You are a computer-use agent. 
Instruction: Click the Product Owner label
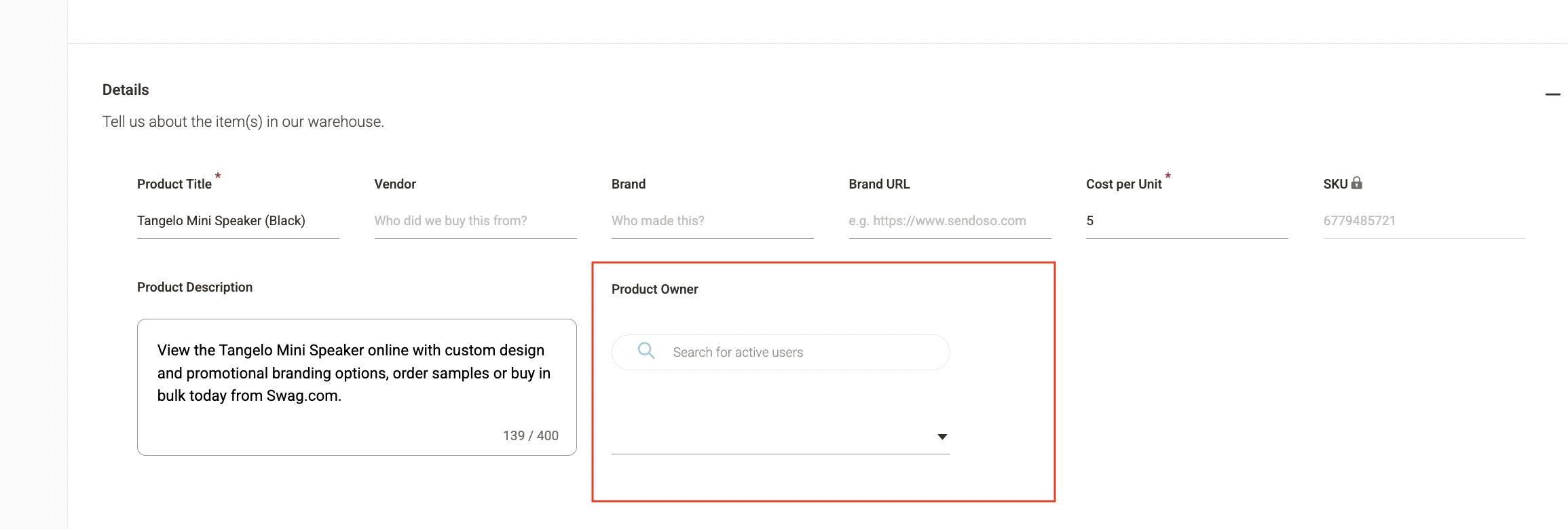tap(654, 289)
